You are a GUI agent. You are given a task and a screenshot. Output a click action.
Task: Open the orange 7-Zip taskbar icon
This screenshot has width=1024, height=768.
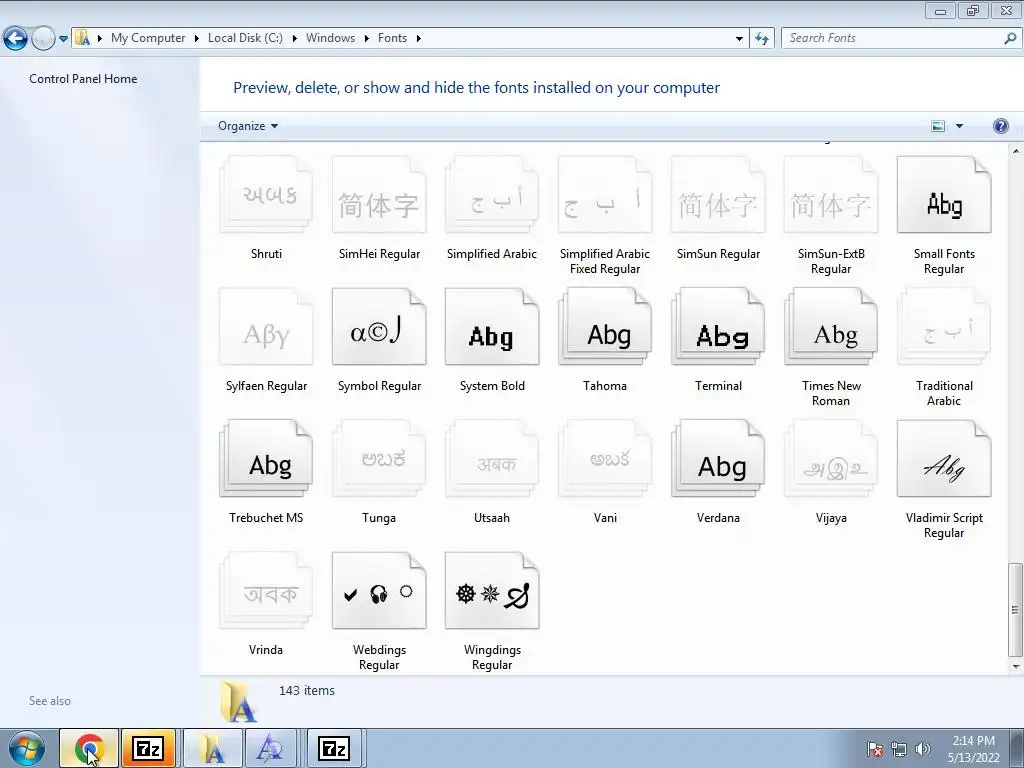(148, 748)
